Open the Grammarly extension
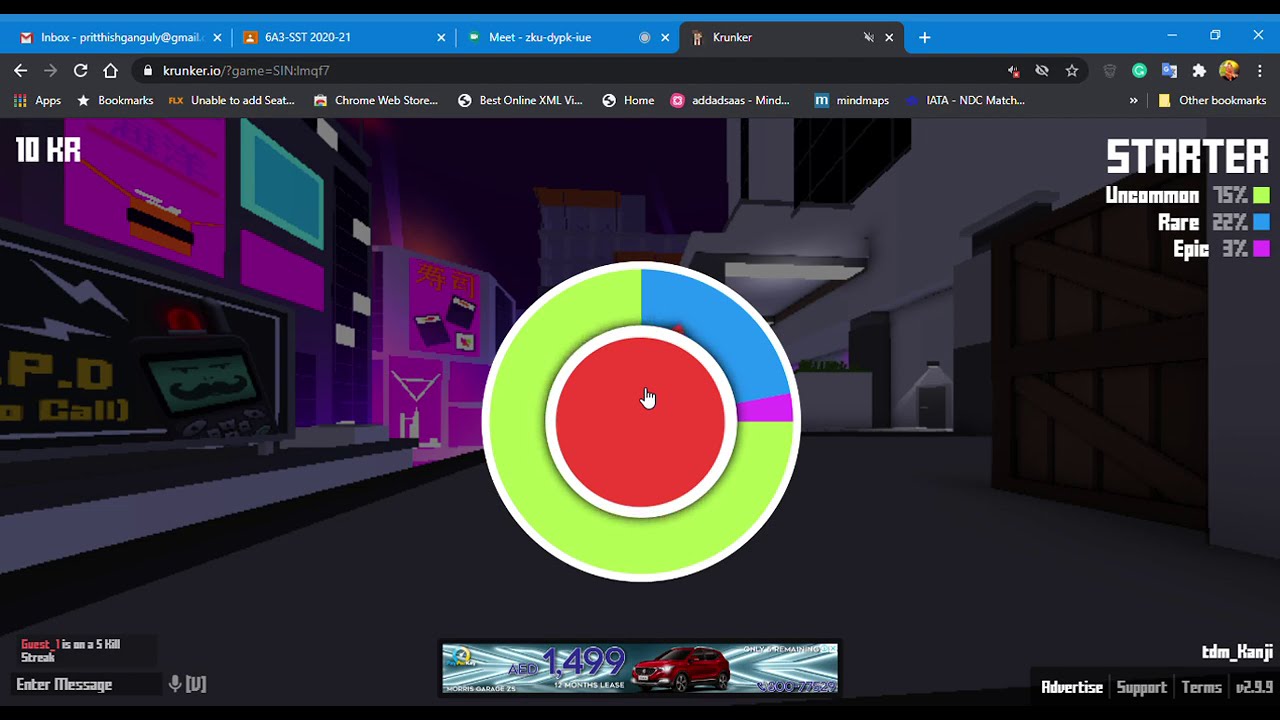 coord(1139,71)
